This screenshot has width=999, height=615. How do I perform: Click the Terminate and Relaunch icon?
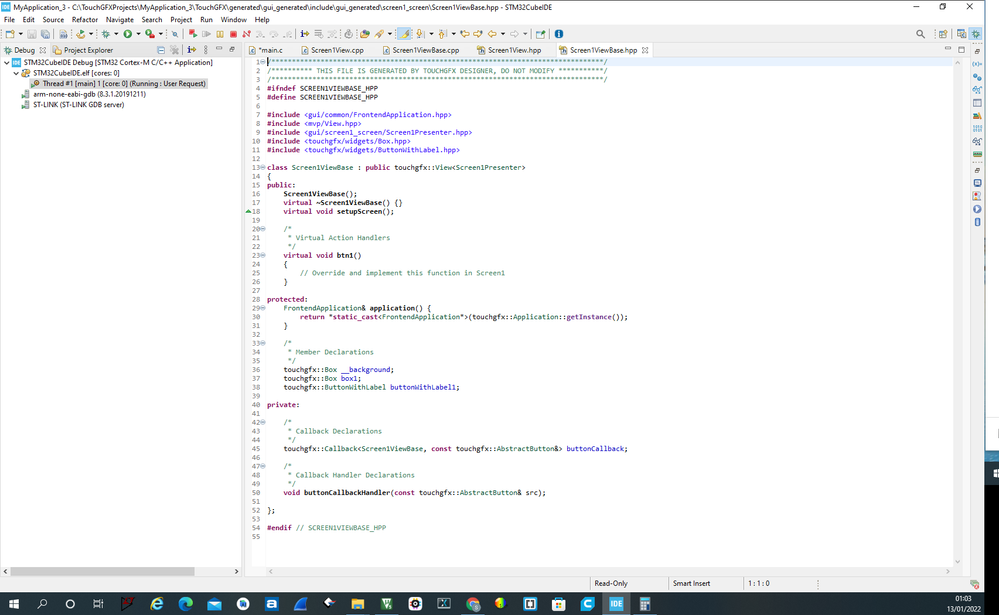click(x=192, y=34)
